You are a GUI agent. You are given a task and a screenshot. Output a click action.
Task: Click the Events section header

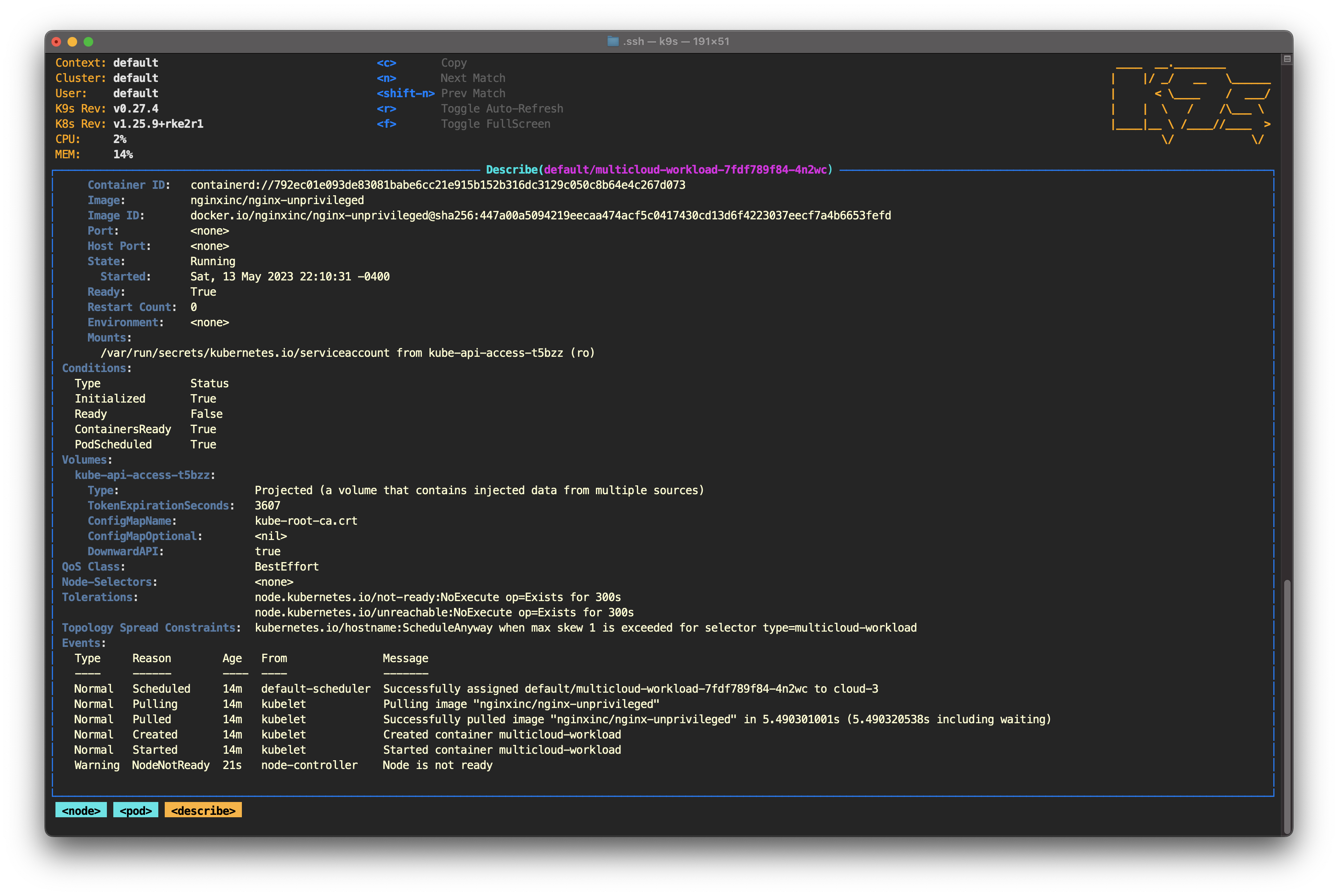click(84, 643)
